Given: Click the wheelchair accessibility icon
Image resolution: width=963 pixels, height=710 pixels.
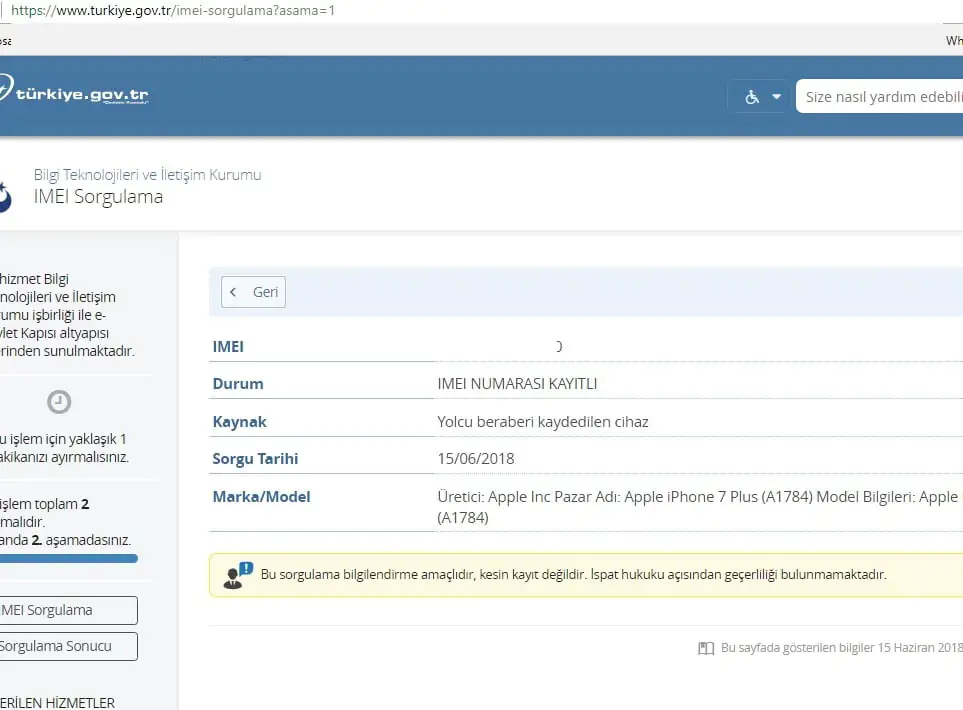Looking at the screenshot, I should pyautogui.click(x=752, y=97).
